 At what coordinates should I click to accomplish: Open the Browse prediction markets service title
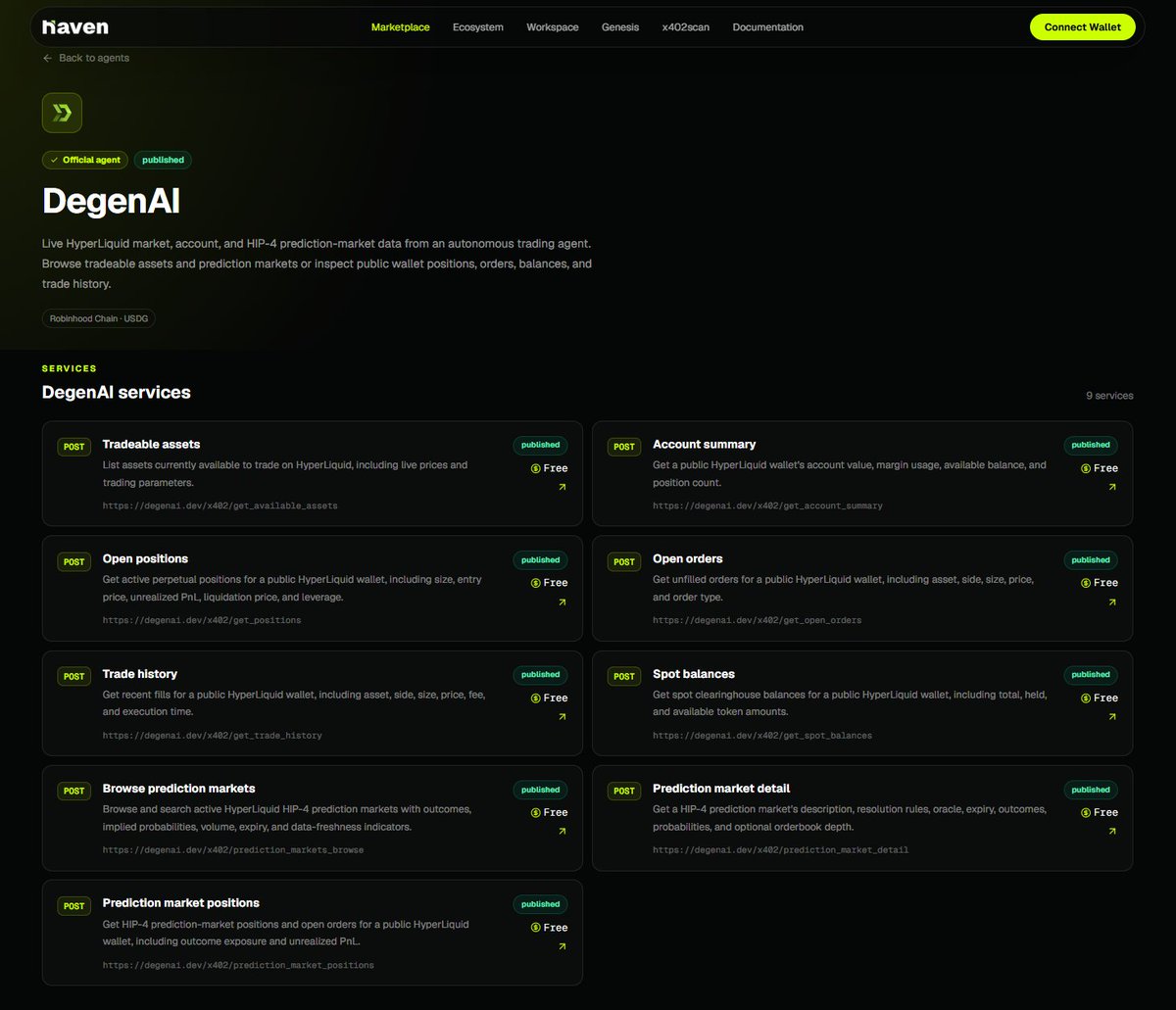[178, 788]
